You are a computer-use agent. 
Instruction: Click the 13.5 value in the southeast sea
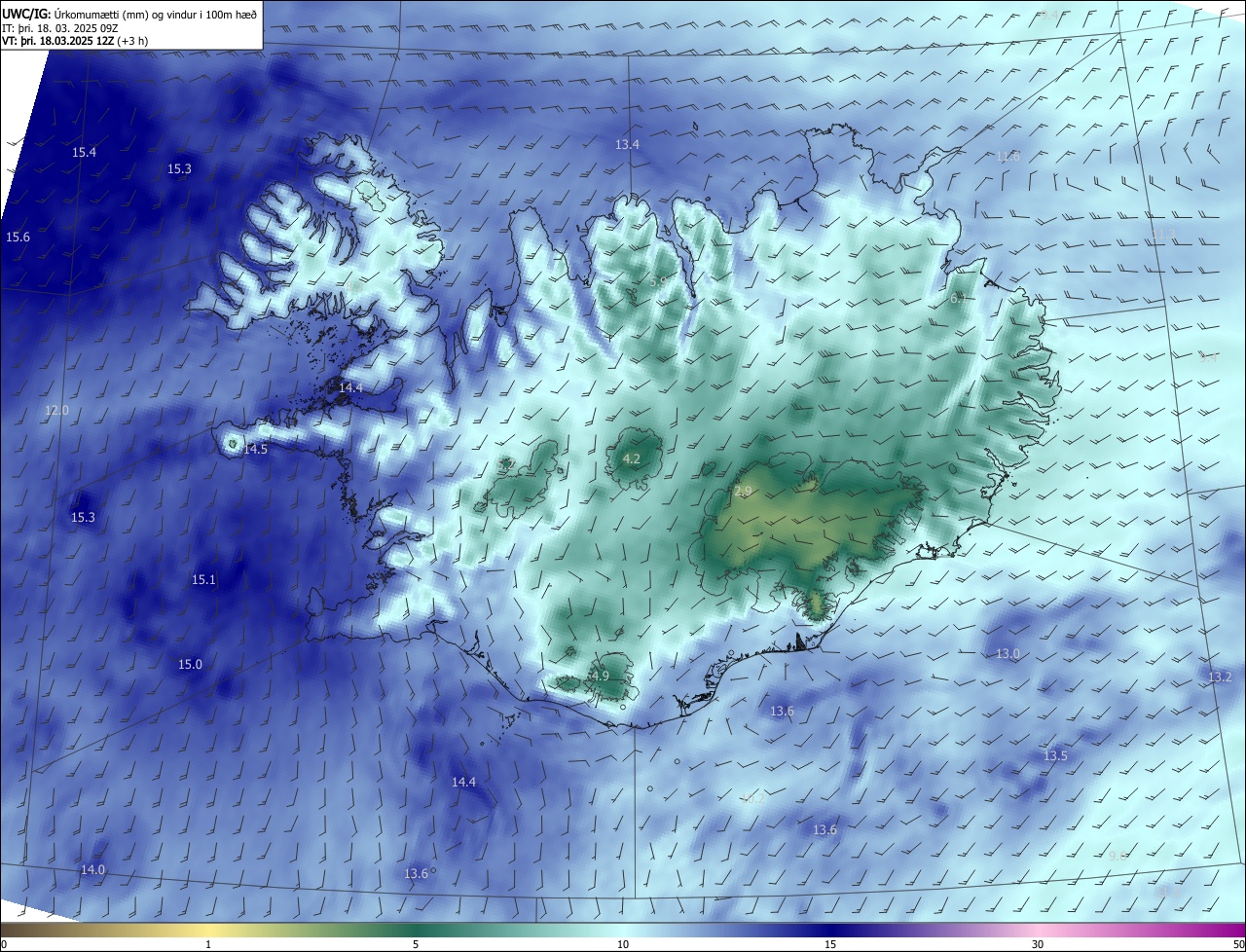[1055, 756]
